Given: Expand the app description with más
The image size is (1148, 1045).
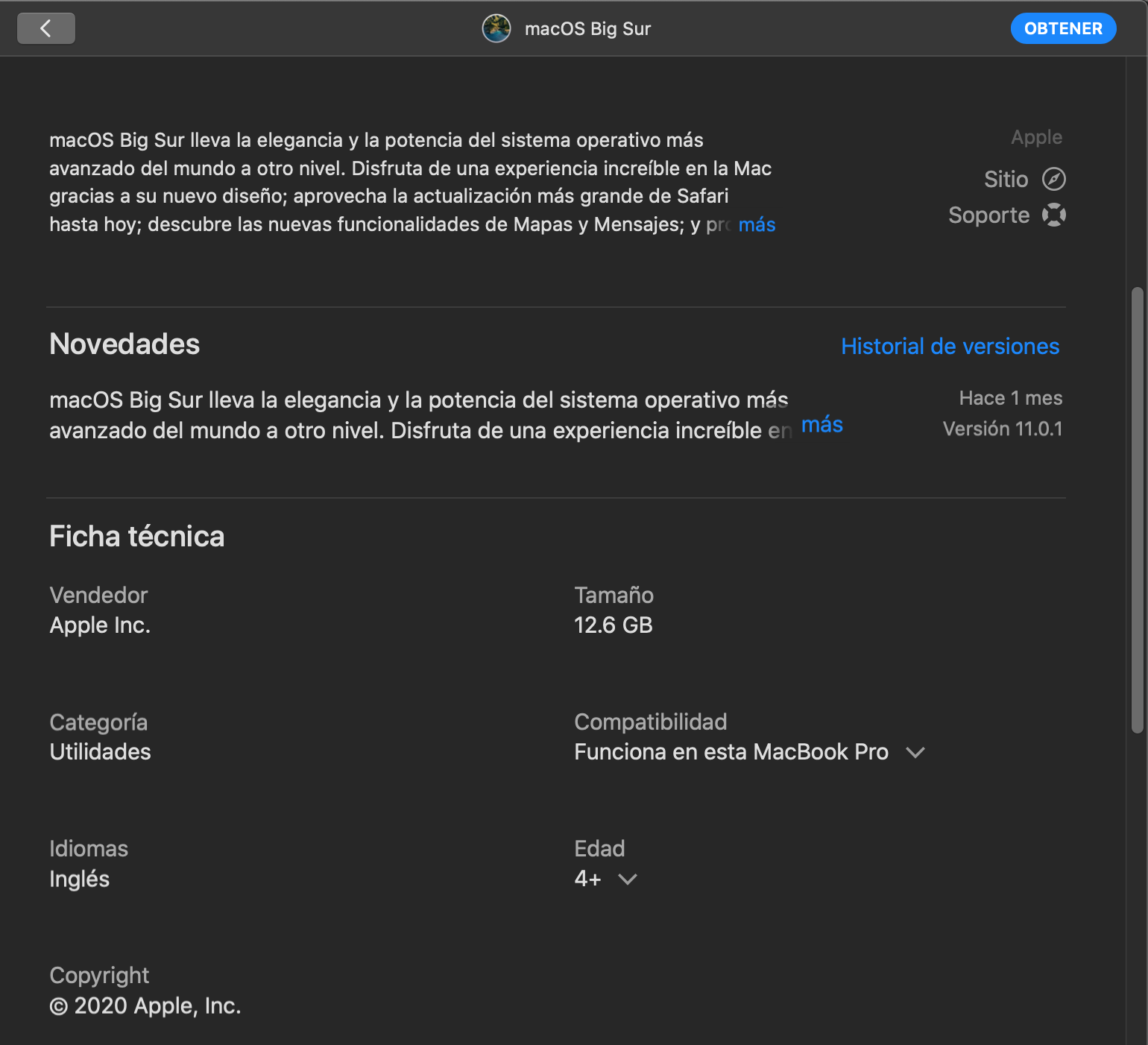Looking at the screenshot, I should (x=757, y=224).
